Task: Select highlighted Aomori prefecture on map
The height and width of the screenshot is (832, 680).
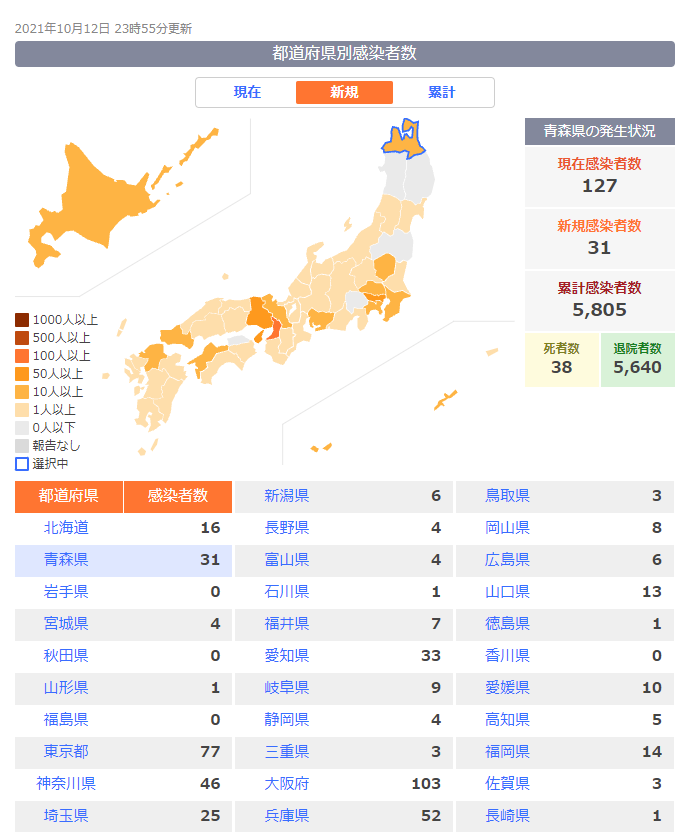Action: click(x=404, y=141)
